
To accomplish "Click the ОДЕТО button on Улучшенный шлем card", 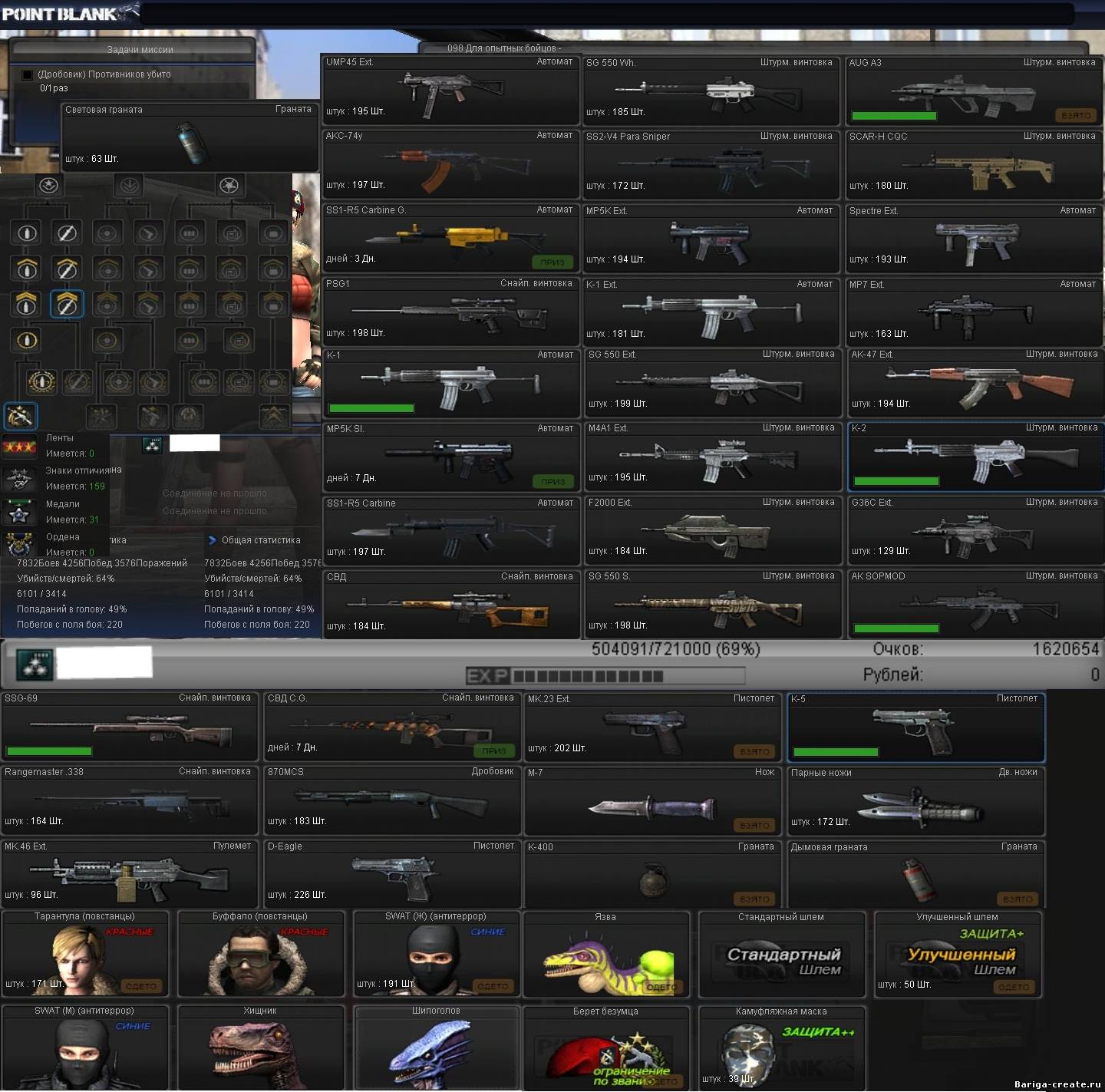I will pyautogui.click(x=1014, y=987).
